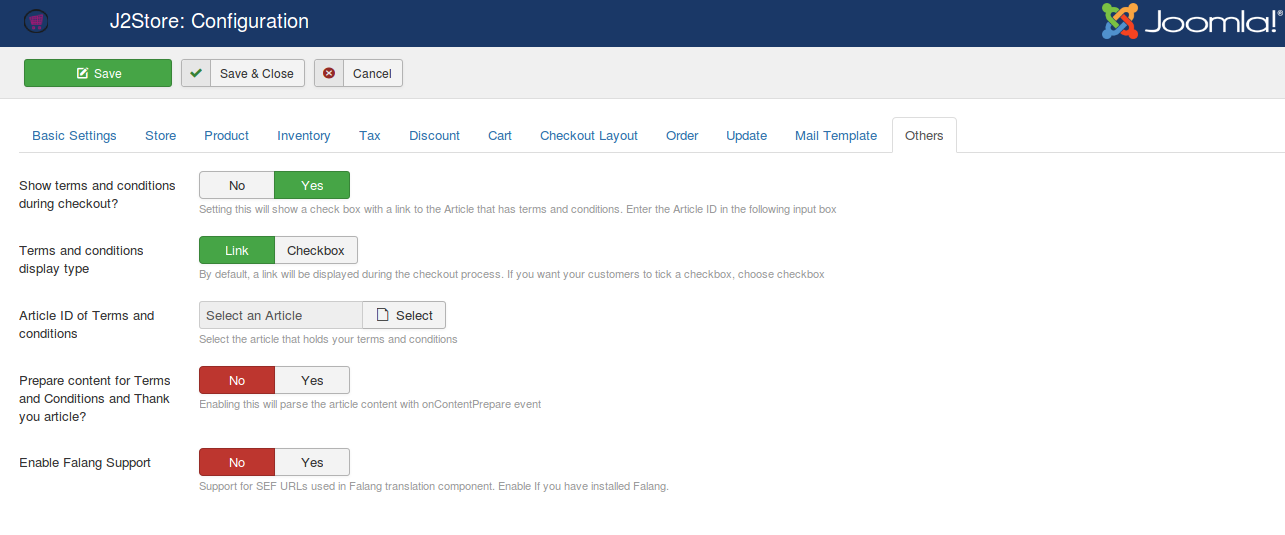This screenshot has width=1285, height=535.
Task: Enable Falang Support with Yes
Action: click(x=312, y=462)
